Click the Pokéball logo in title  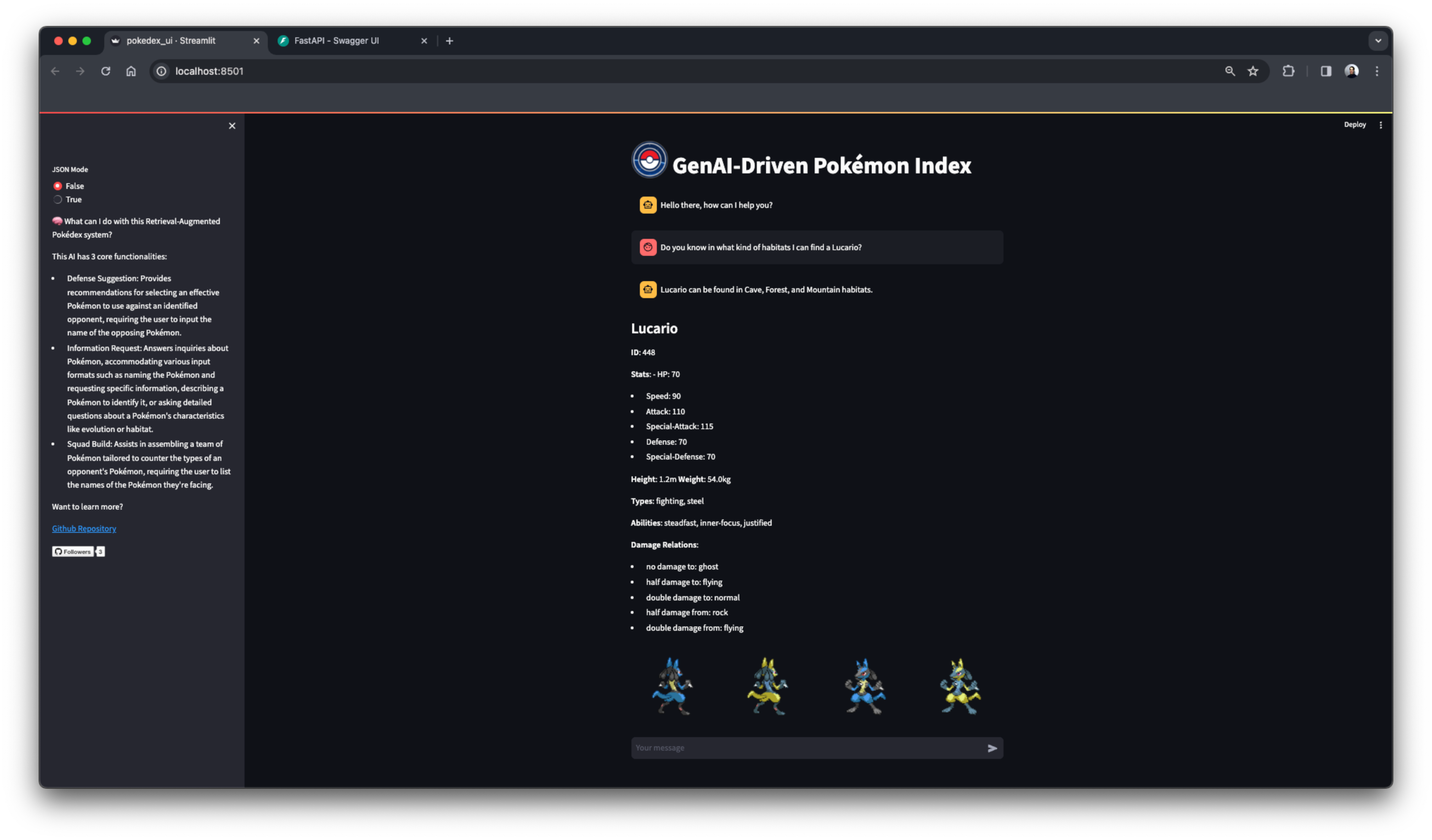click(649, 160)
